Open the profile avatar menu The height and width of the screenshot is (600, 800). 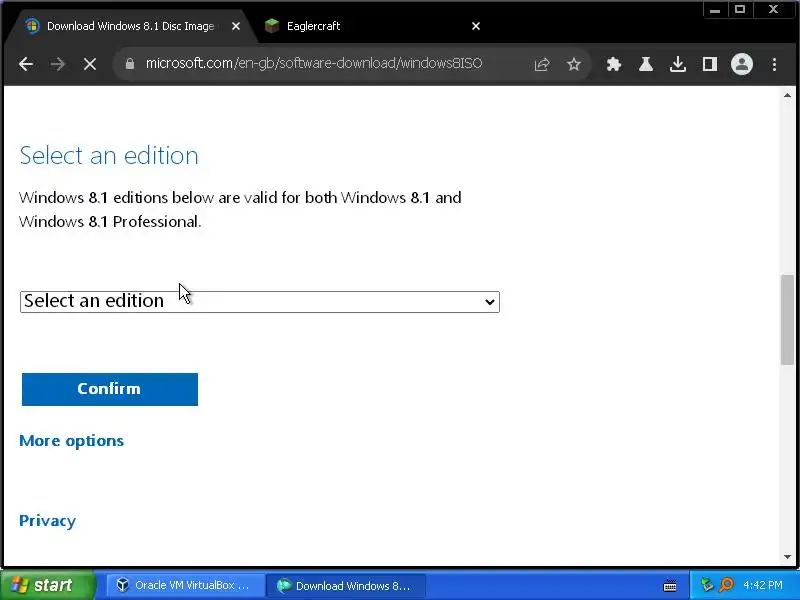pos(742,64)
